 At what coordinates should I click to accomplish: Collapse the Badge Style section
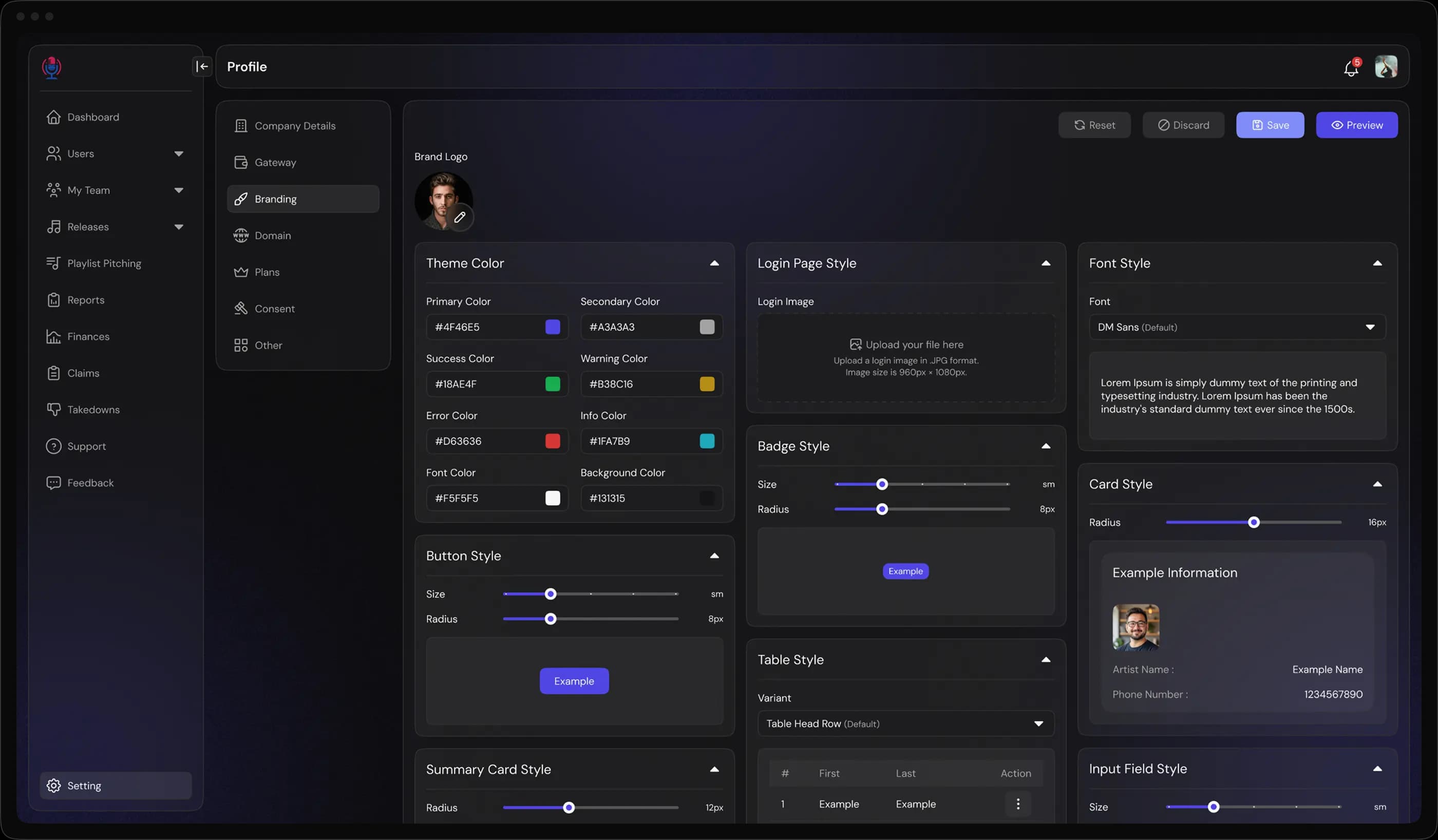tap(1046, 446)
